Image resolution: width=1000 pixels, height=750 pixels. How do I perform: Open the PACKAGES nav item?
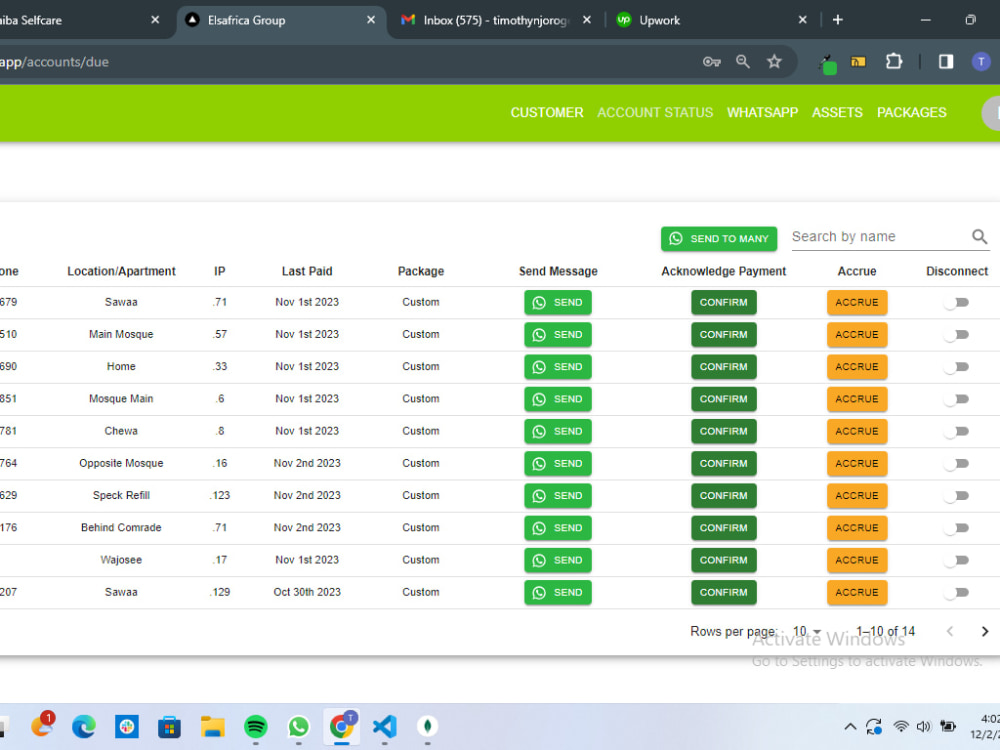(911, 113)
